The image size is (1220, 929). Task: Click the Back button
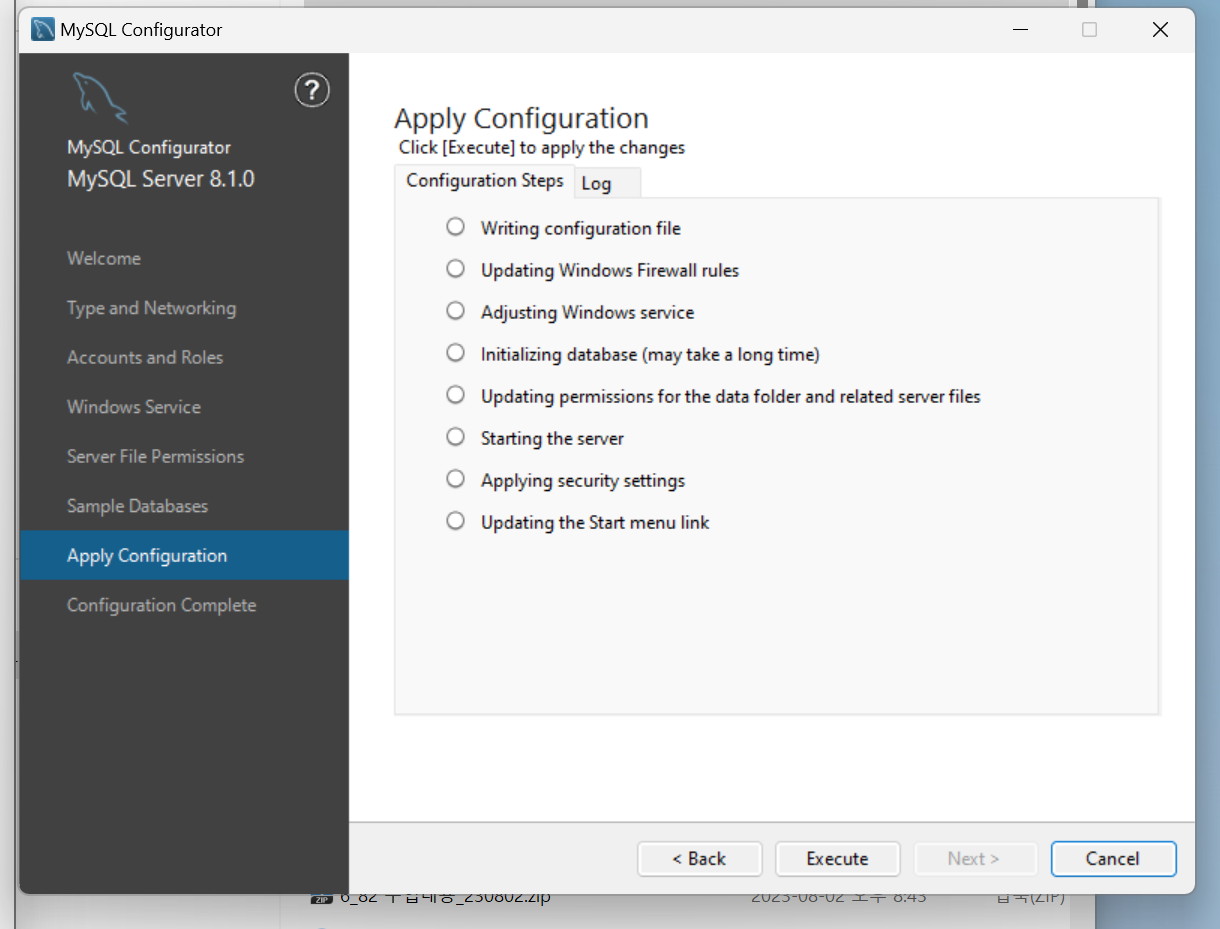pyautogui.click(x=700, y=859)
